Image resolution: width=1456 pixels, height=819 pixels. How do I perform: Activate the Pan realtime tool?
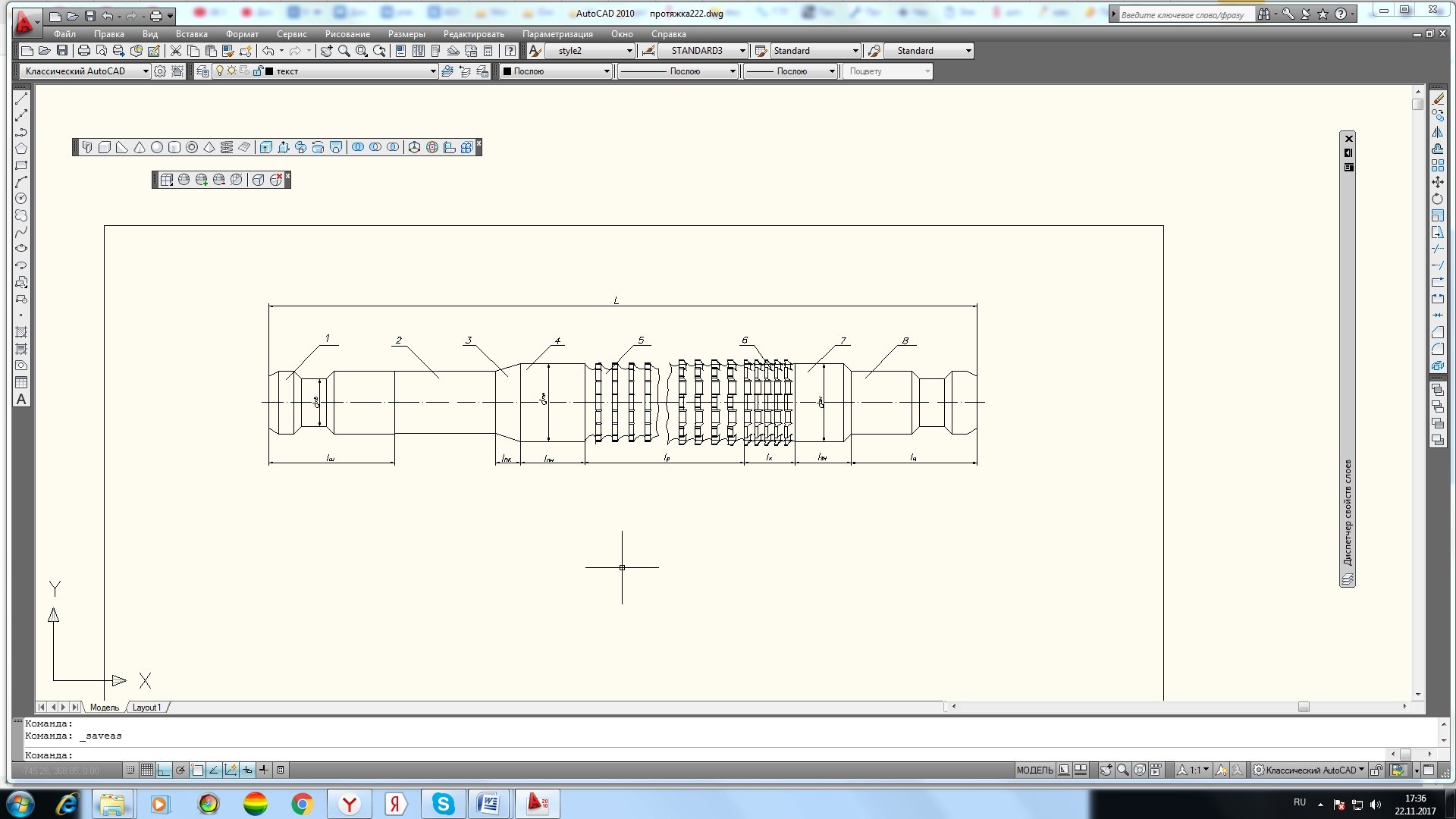(326, 51)
